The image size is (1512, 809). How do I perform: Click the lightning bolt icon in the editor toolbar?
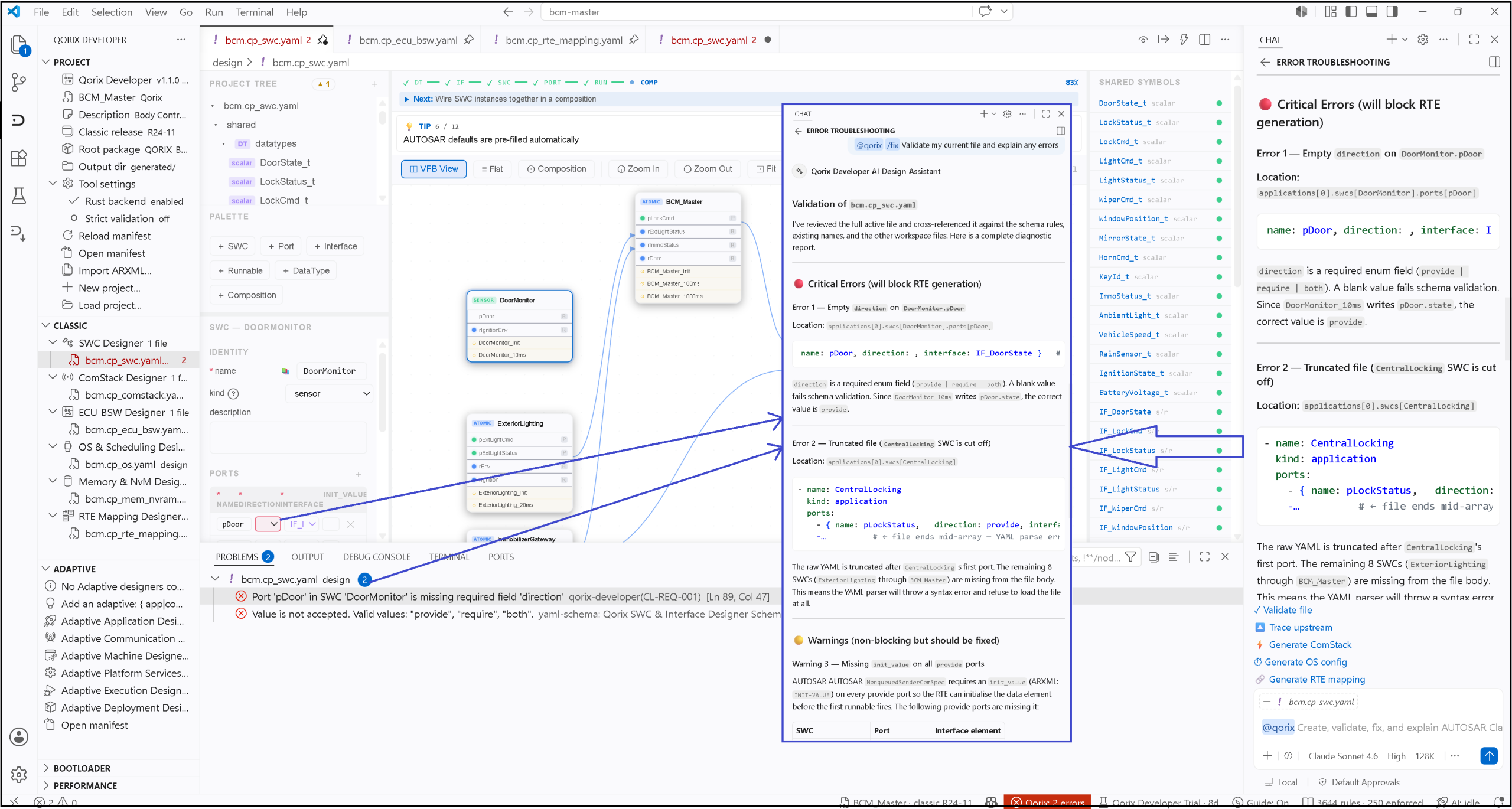pyautogui.click(x=1184, y=40)
